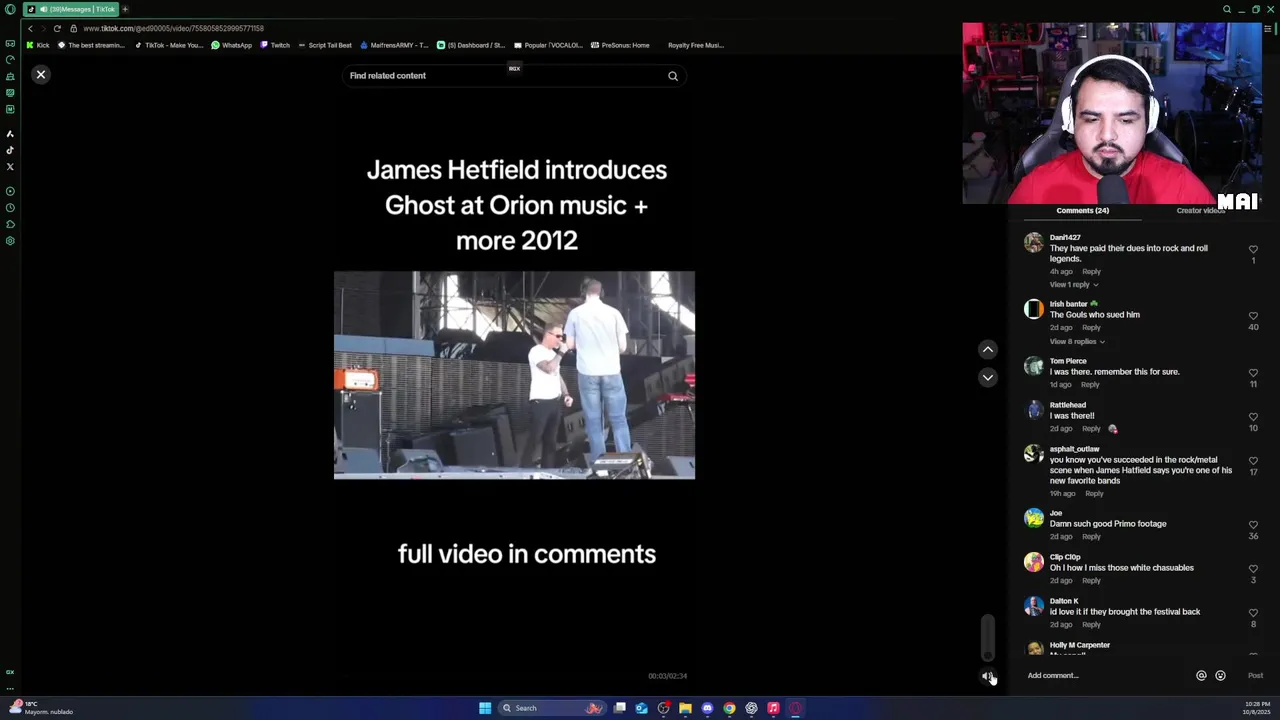This screenshot has height=720, width=1280.
Task: Open the GX Corner gamepad icon in sidebar
Action: 10,44
